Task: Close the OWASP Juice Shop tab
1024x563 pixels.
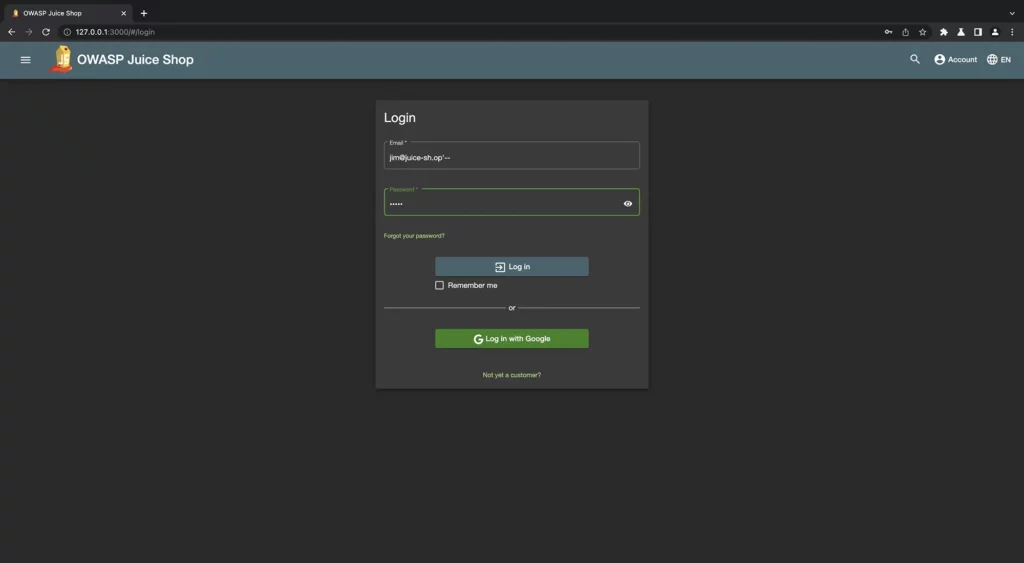Action: [x=123, y=13]
